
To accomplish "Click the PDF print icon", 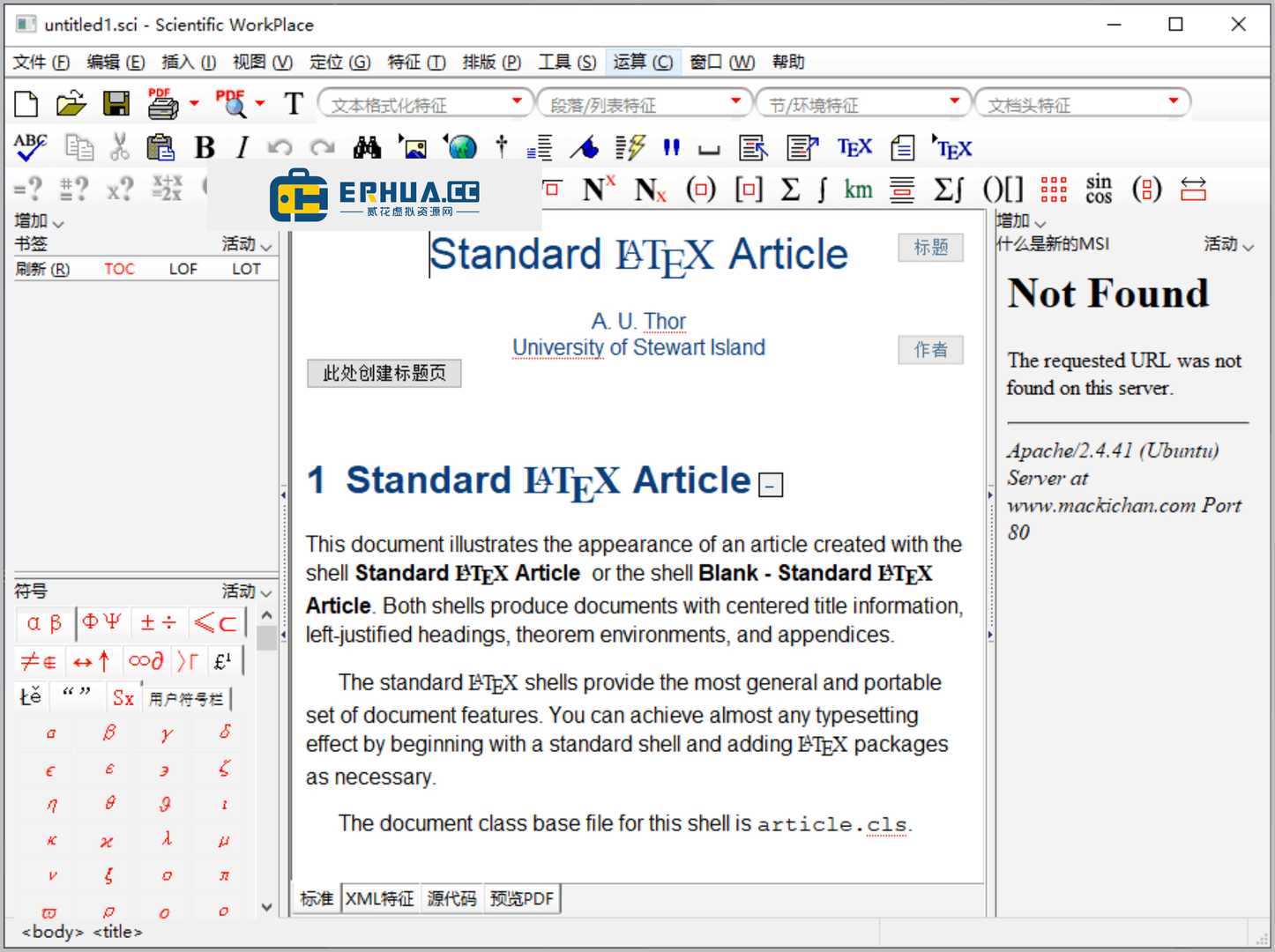I will [x=163, y=104].
